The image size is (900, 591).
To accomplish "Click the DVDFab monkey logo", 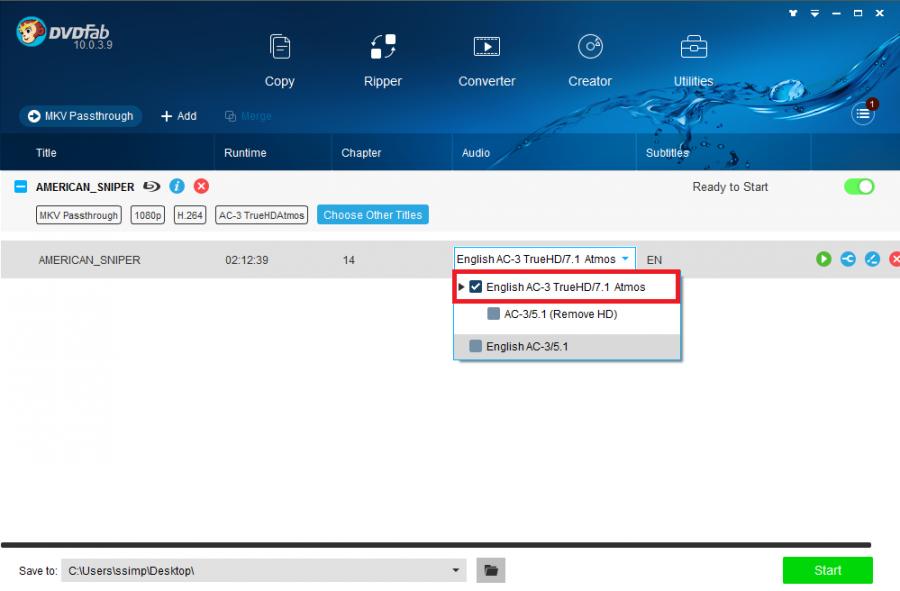I will click(x=31, y=31).
